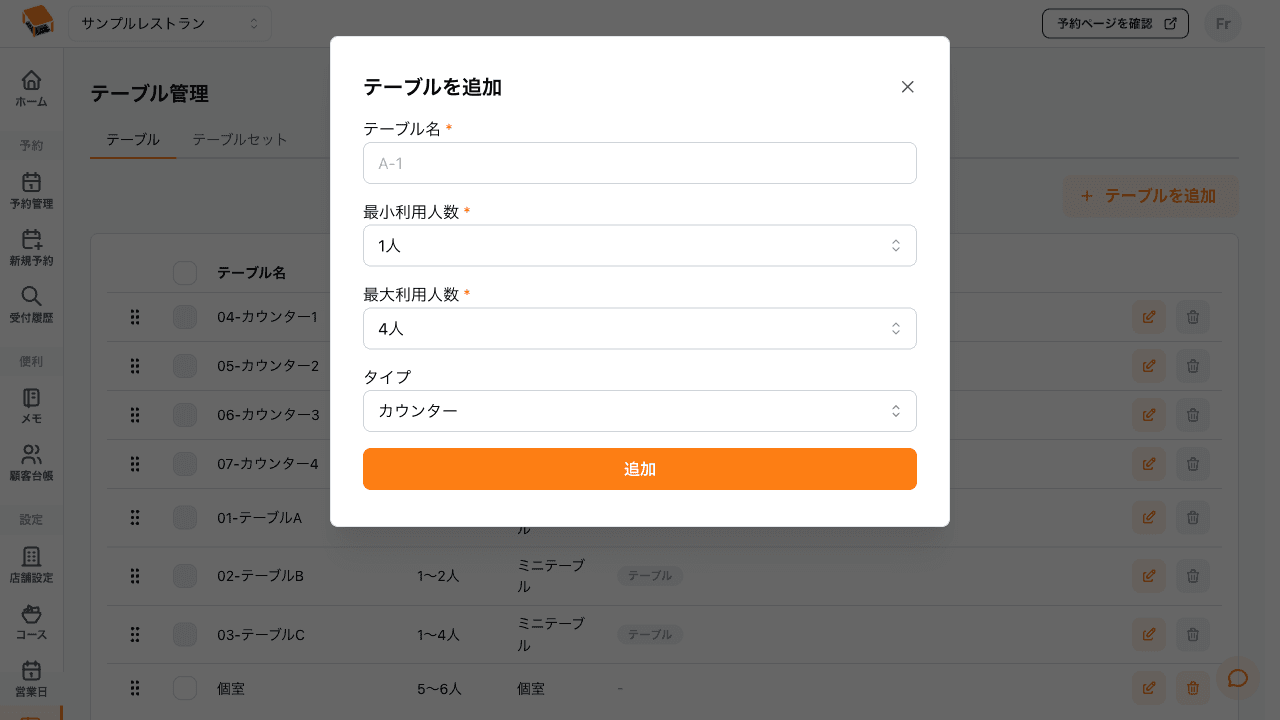Click the edit pencil for 02-テーブルB row

(1148, 575)
